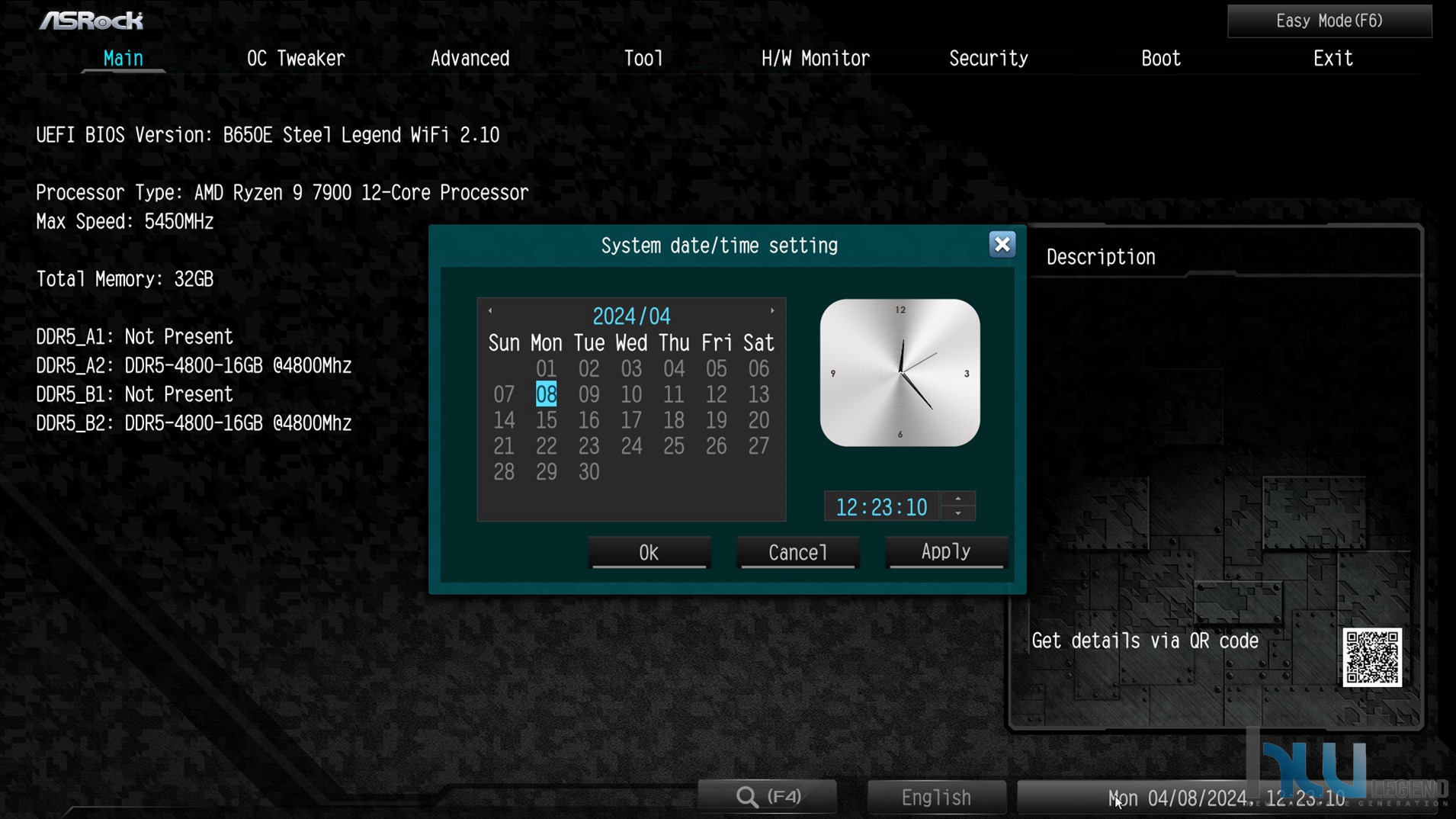Select calendar day 24
The image size is (1456, 819).
click(631, 447)
